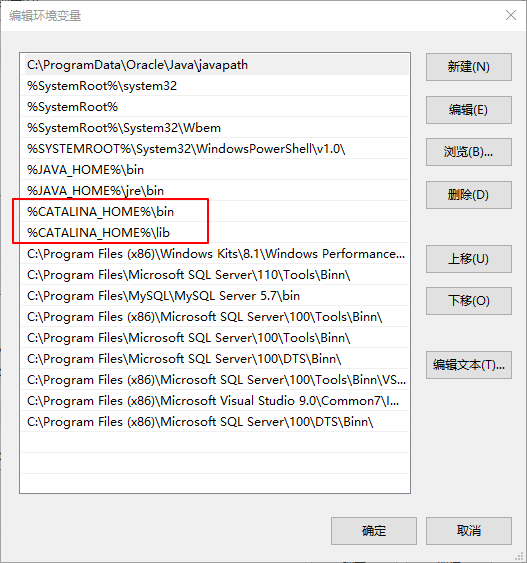
Task: Select the (x86) SQL Server\100\DTS\Binn\ entry
Action: (x=215, y=422)
